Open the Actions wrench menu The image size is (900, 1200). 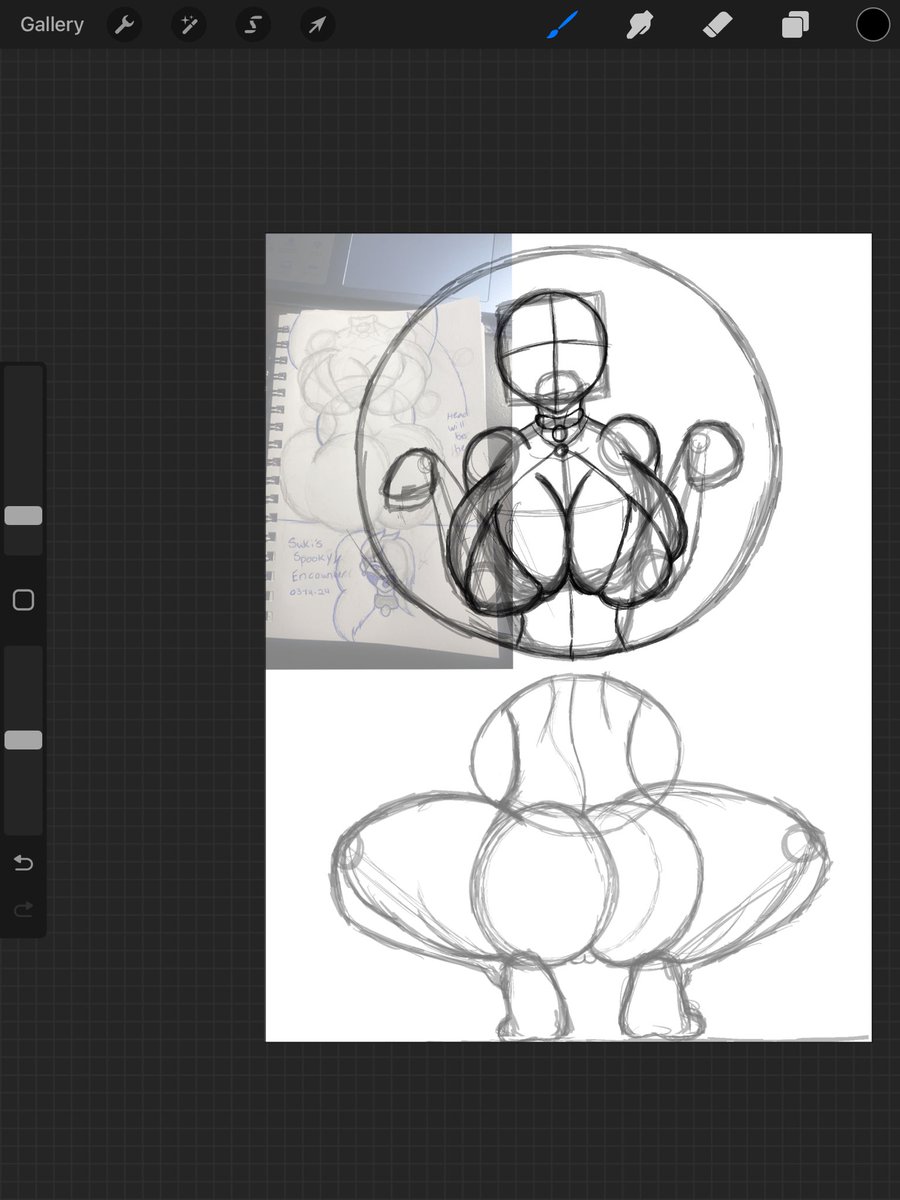click(125, 25)
